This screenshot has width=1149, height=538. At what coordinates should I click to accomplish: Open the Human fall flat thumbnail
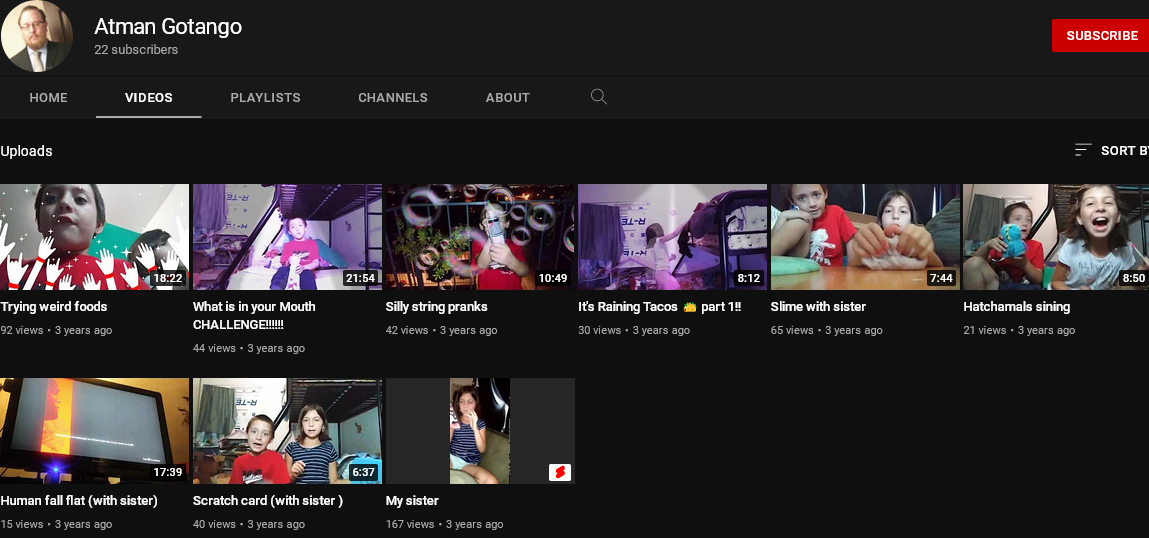(x=95, y=431)
